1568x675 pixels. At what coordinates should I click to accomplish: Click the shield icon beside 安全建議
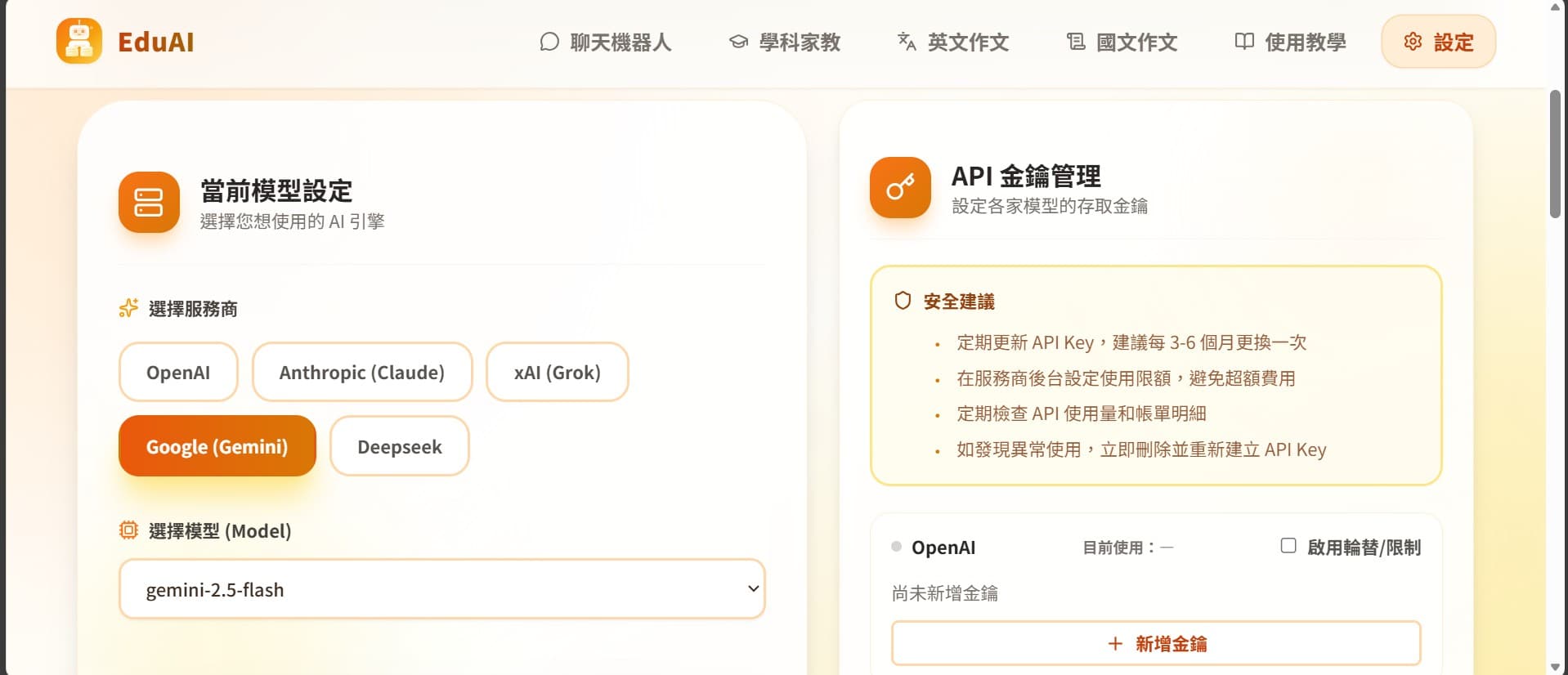(903, 301)
